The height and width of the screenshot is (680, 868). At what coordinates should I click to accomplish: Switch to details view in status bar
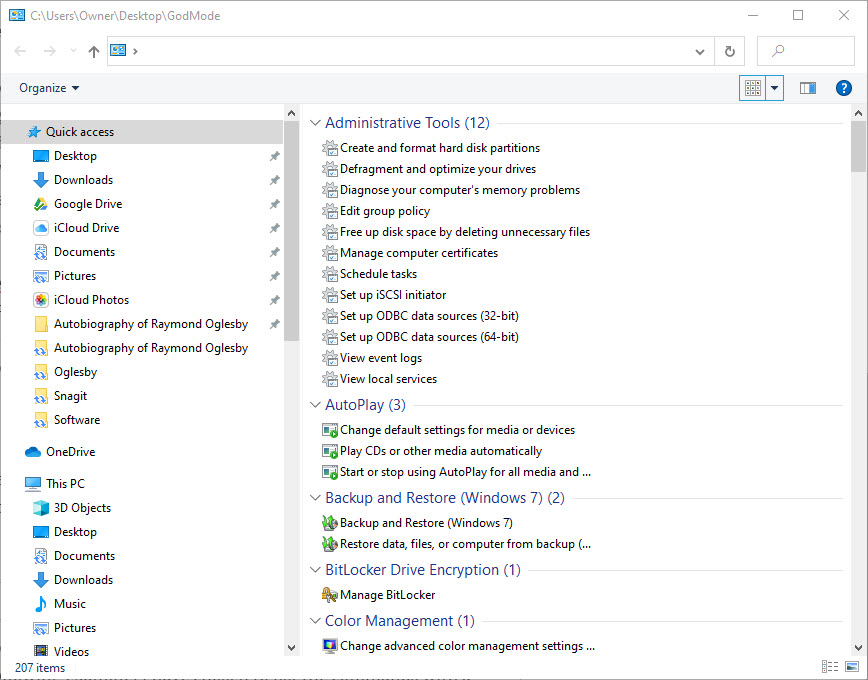[x=829, y=667]
